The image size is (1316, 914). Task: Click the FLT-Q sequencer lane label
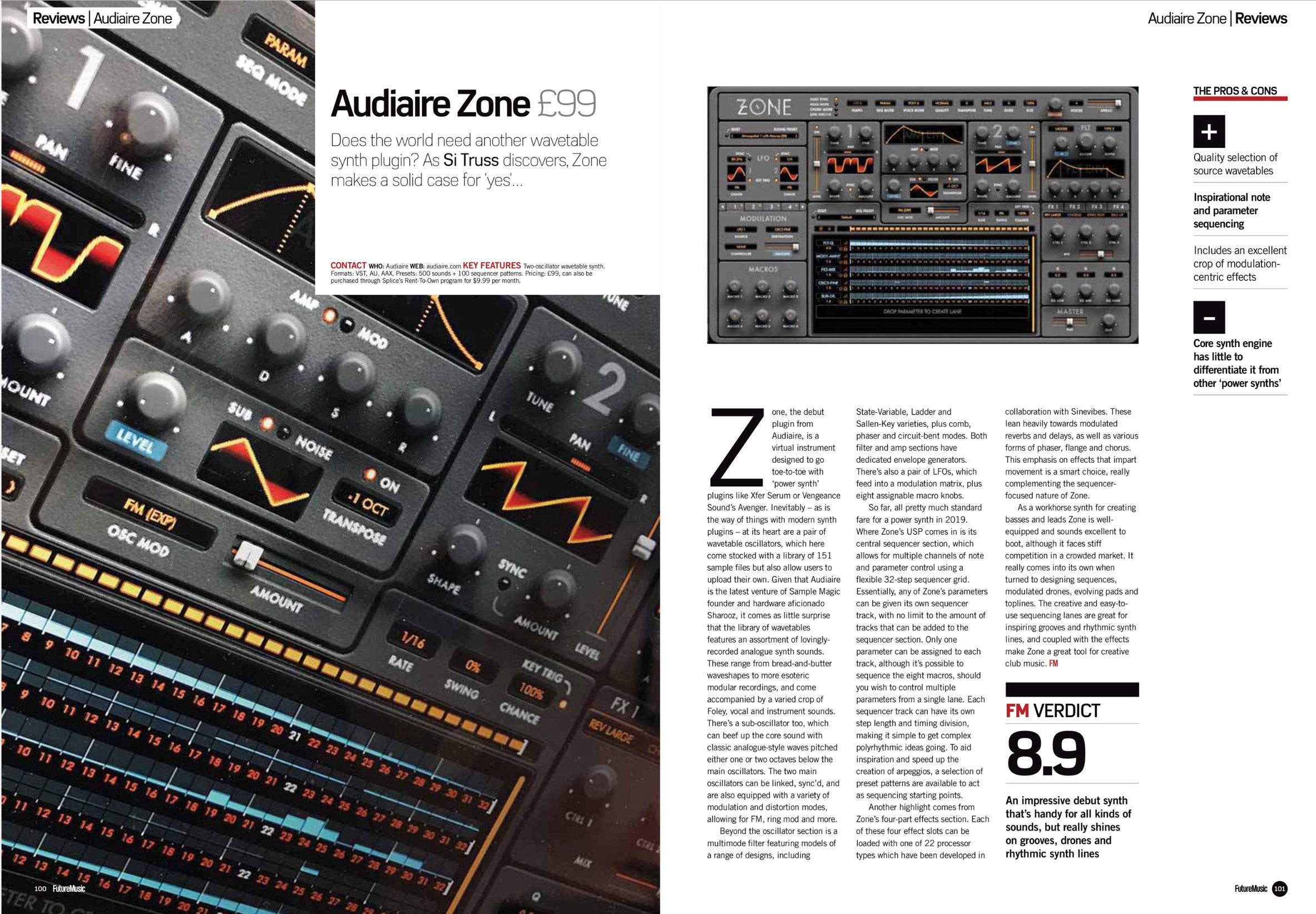828,244
